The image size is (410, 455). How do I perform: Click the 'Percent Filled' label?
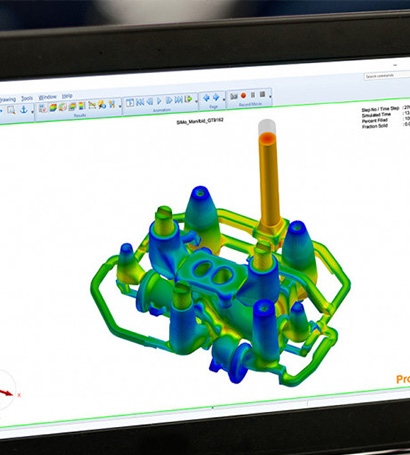pyautogui.click(x=375, y=120)
